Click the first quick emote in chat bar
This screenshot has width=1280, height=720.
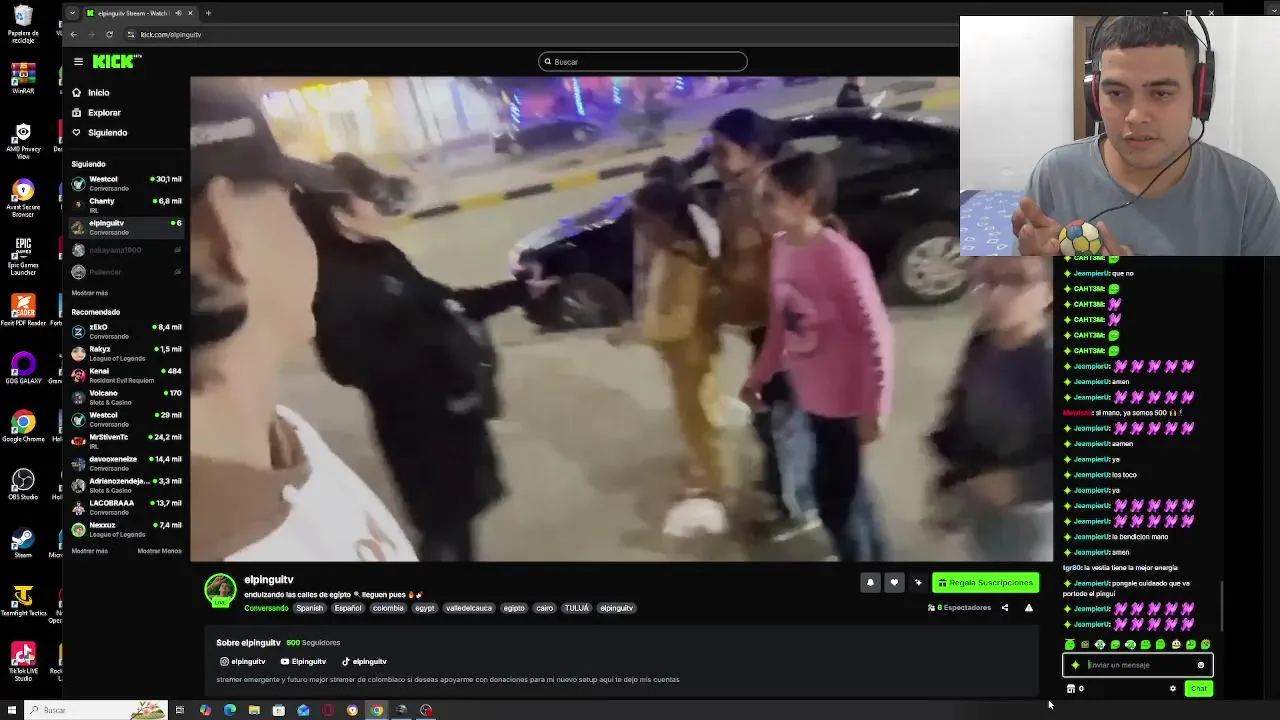(1070, 645)
